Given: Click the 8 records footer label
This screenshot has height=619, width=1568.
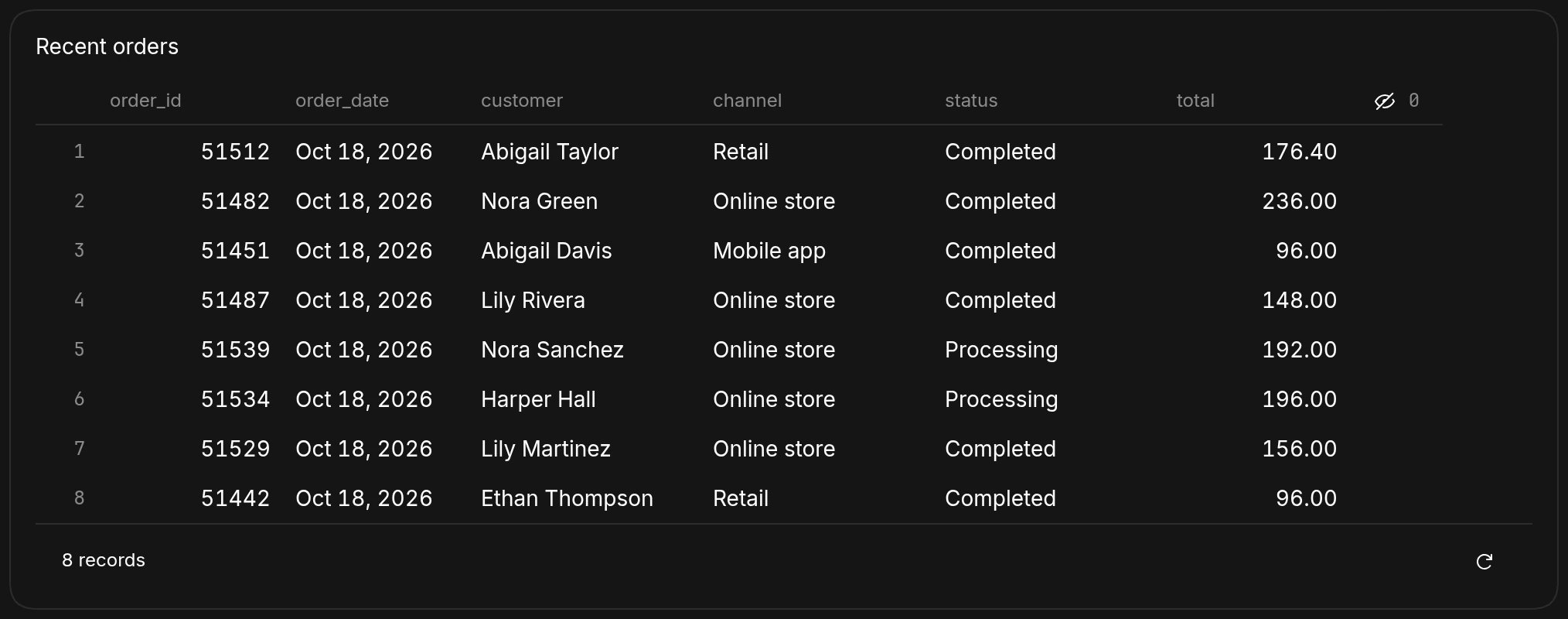Looking at the screenshot, I should (x=104, y=560).
